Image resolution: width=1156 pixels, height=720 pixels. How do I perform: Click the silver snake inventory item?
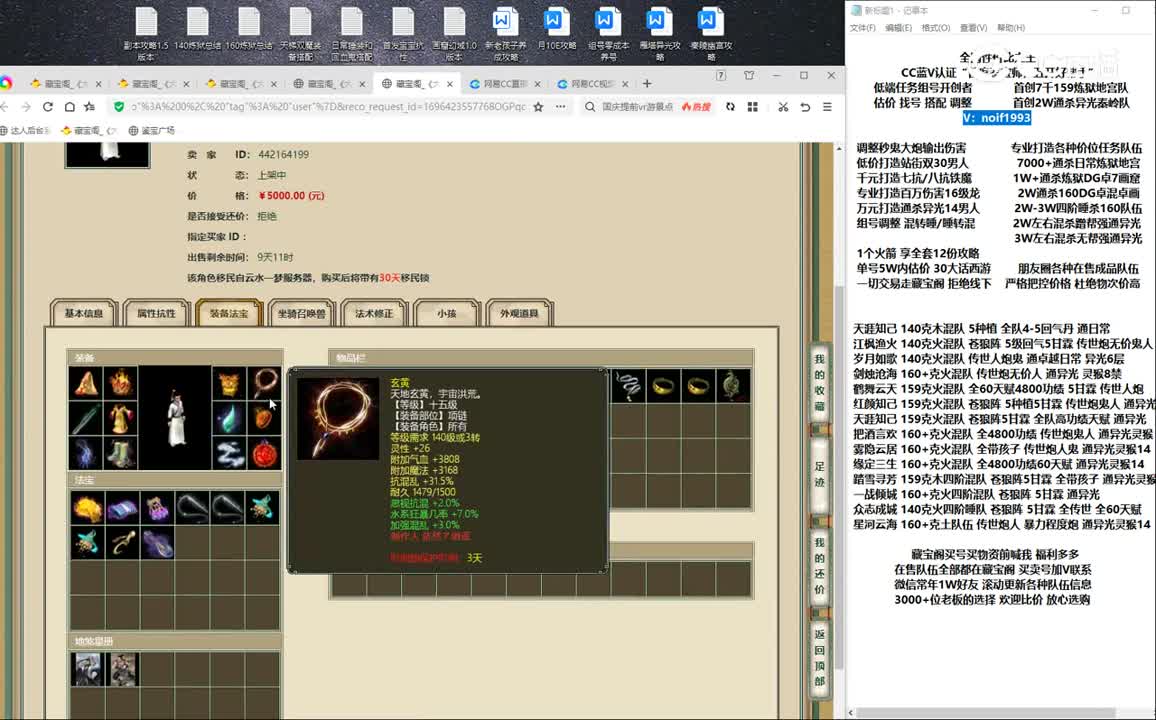click(628, 385)
